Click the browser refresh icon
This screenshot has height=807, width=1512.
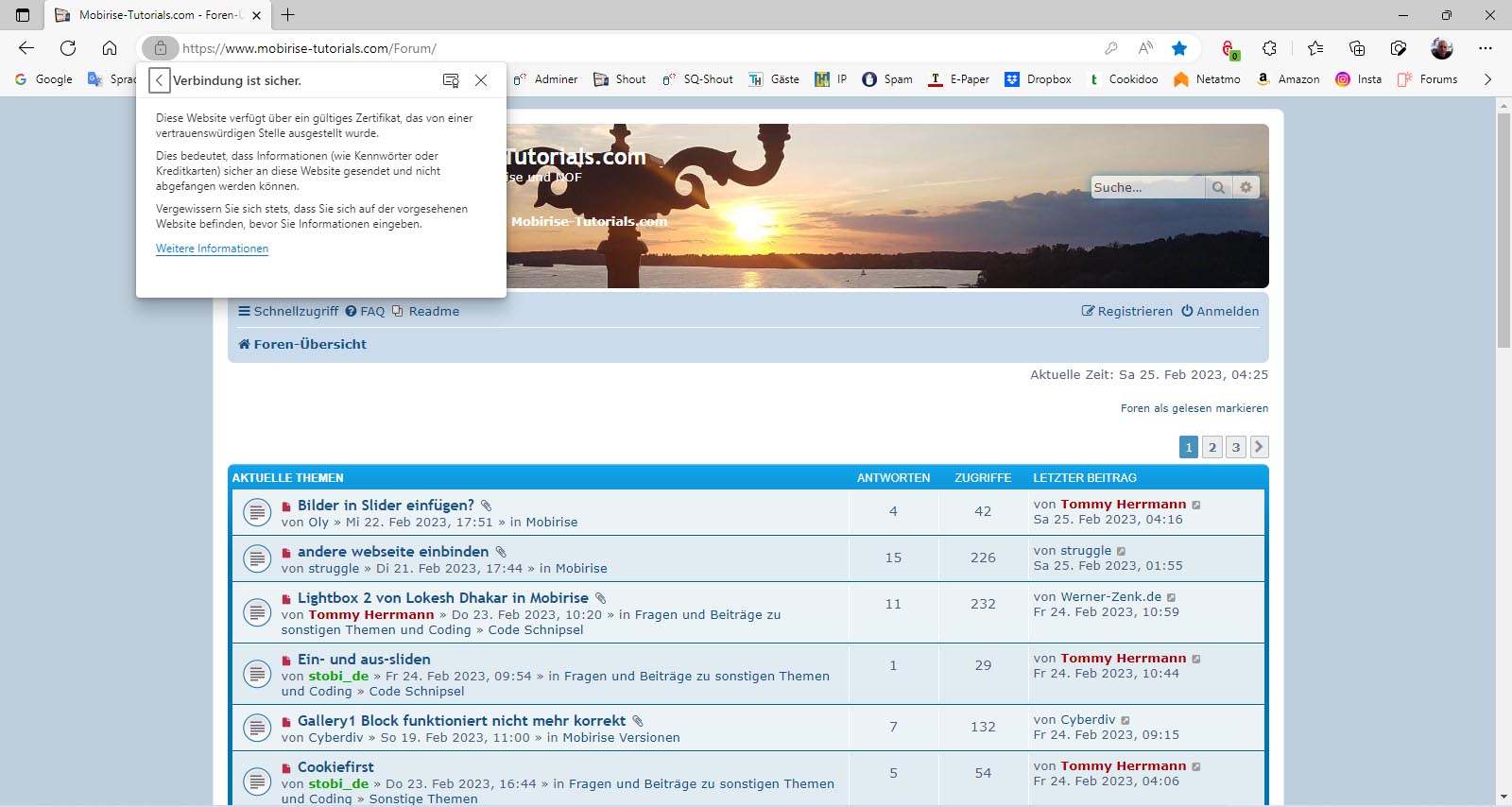[x=68, y=48]
